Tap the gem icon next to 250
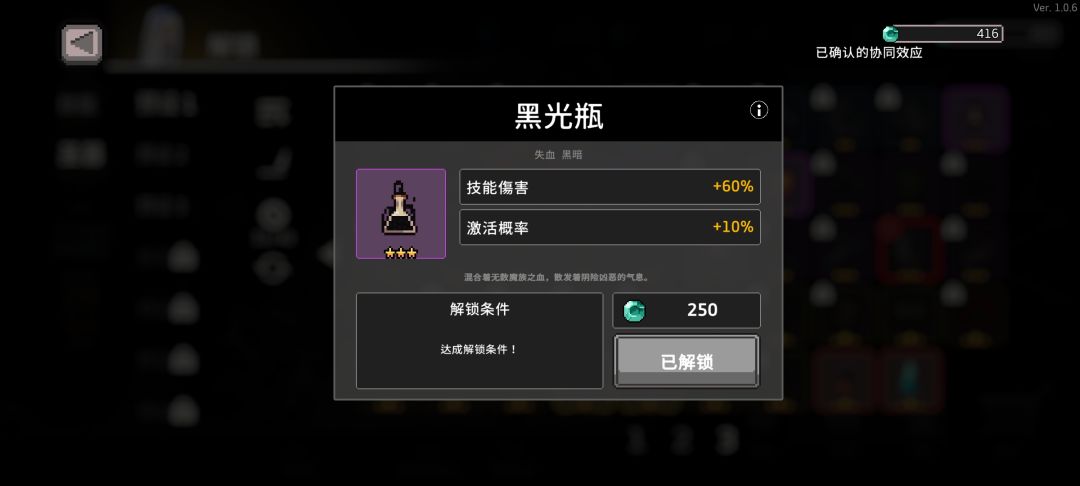The height and width of the screenshot is (486, 1080). [x=634, y=310]
